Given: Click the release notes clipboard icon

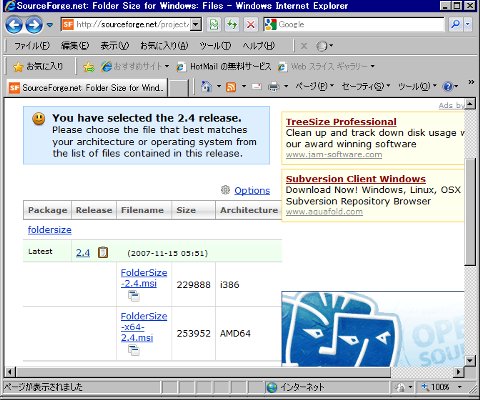Looking at the screenshot, I should pyautogui.click(x=103, y=252).
